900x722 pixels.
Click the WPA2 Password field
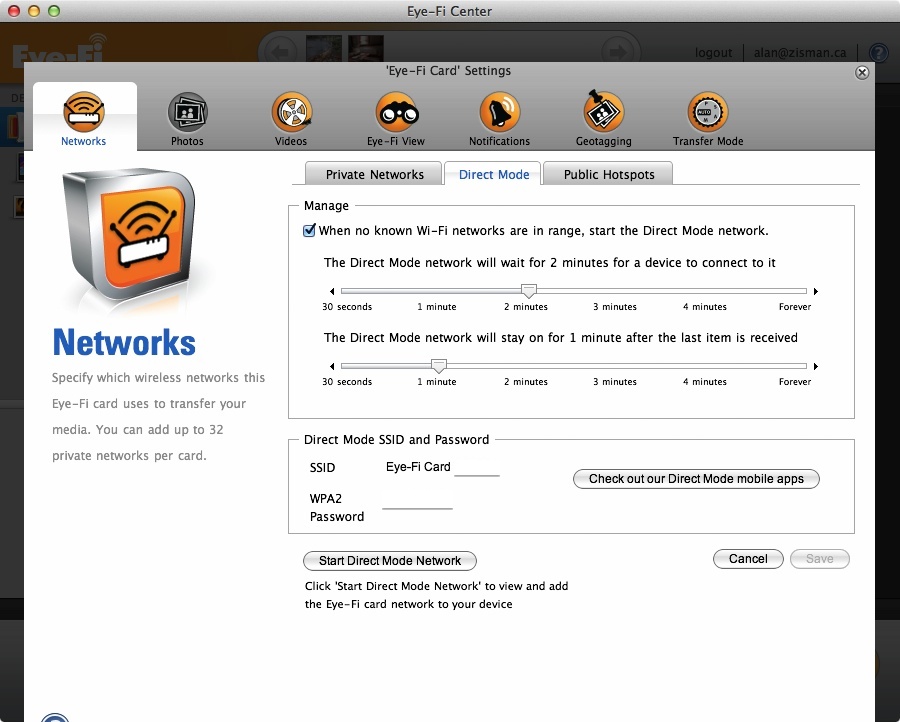(x=417, y=500)
